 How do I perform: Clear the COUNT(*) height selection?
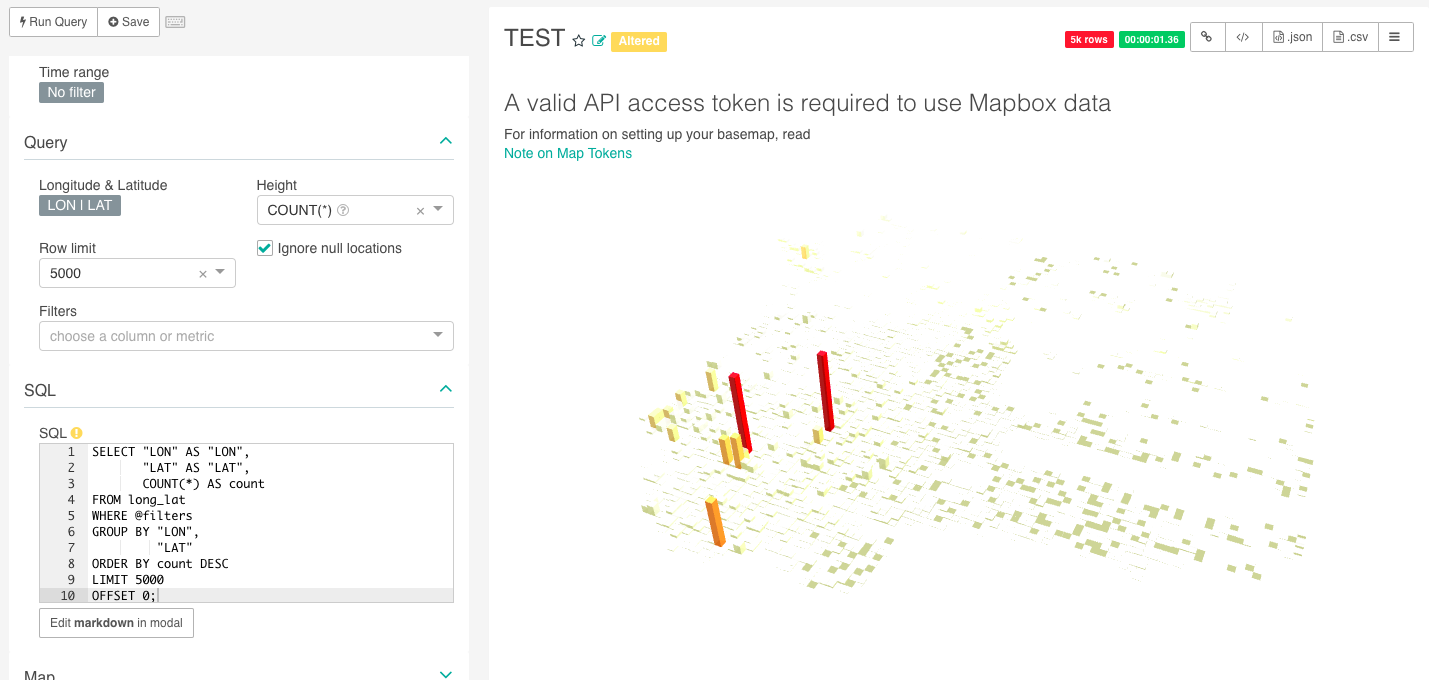(420, 211)
